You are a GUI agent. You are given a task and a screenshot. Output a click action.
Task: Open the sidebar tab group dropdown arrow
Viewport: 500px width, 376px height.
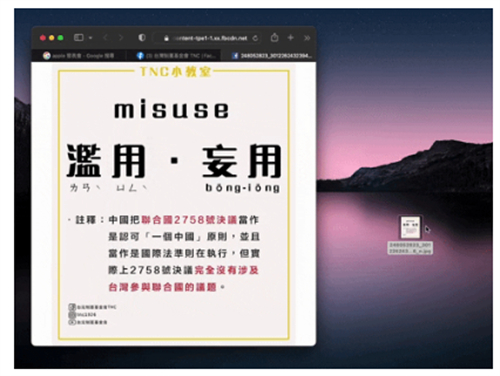(x=90, y=38)
